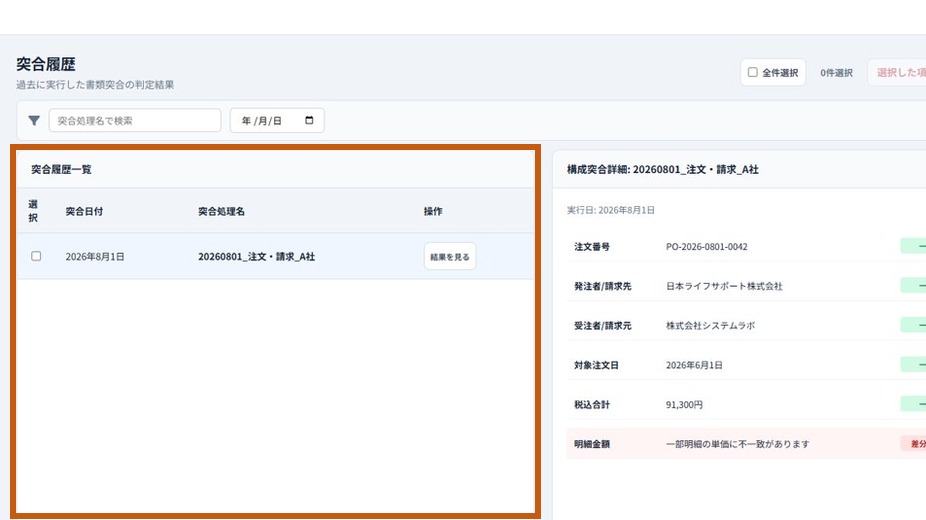Viewport: 926px width, 520px height.
Task: Click the partially visible 選択した項 button
Action: tap(899, 73)
